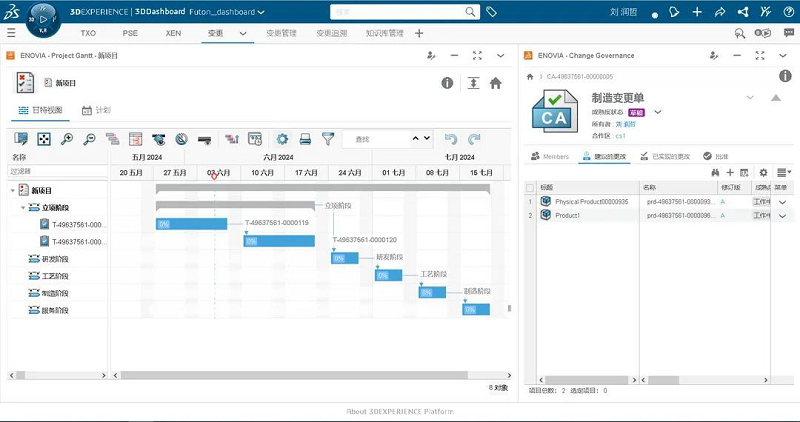Click the 0% task bar for 研发阶段
The height and width of the screenshot is (422, 800).
[x=344, y=258]
